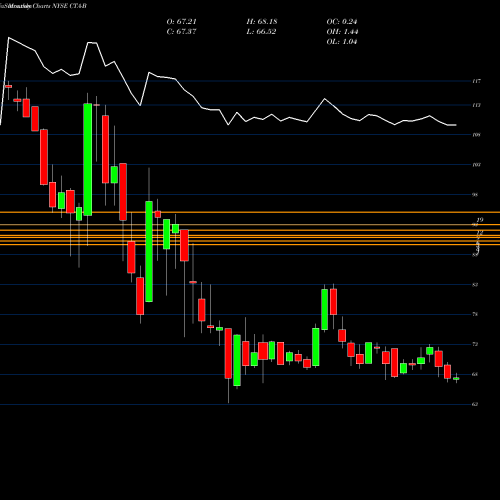The height and width of the screenshot is (500, 500).
Task: Click the 'OH: 1.44' value
Action: pyautogui.click(x=342, y=32)
